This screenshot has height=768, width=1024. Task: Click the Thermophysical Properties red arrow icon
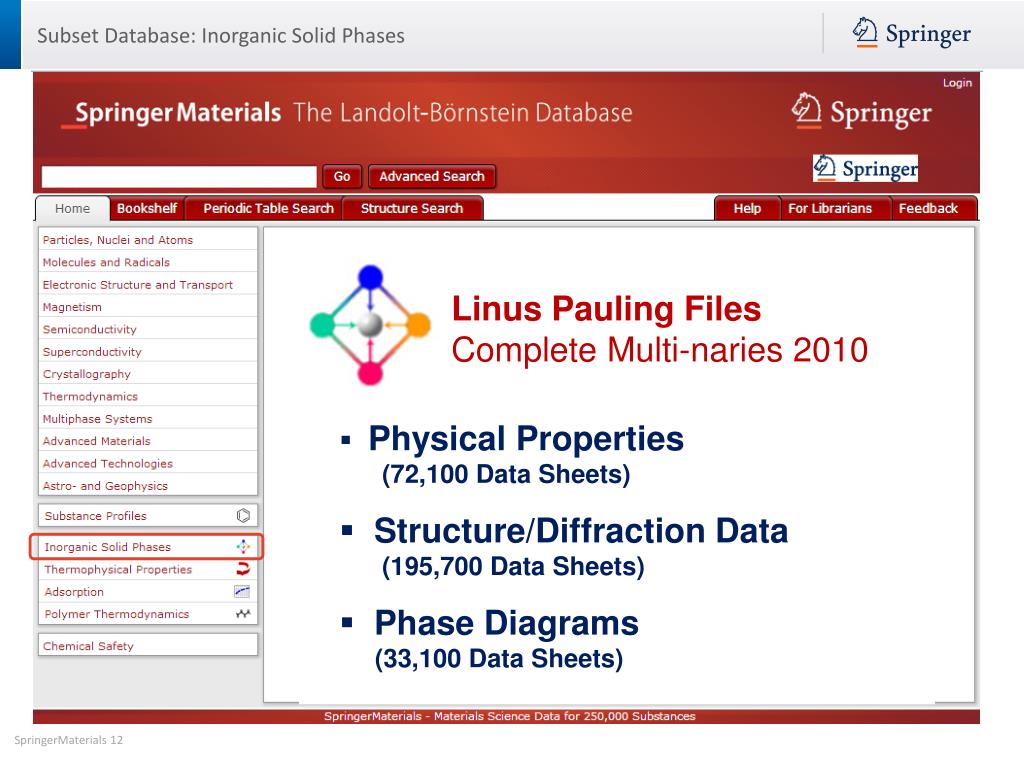click(243, 569)
